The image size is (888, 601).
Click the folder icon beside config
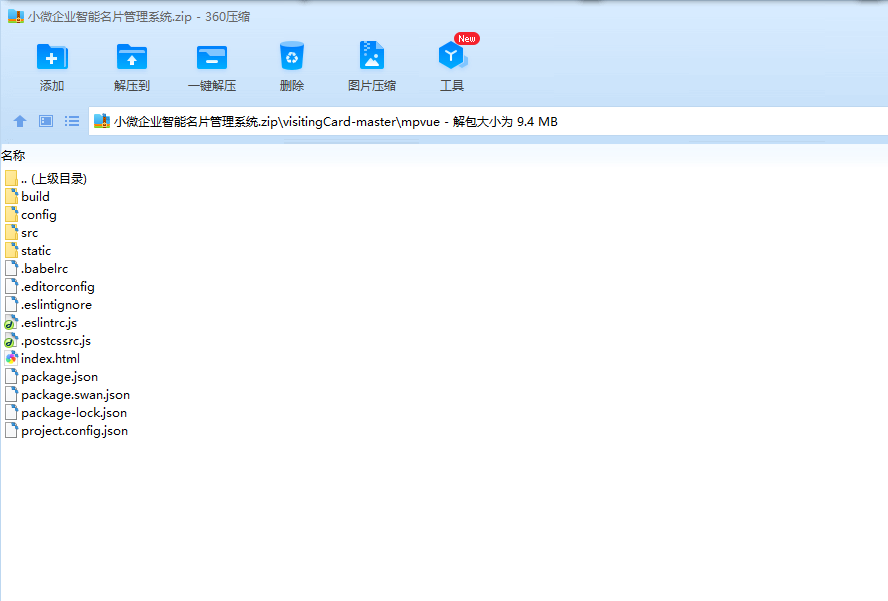pos(11,215)
